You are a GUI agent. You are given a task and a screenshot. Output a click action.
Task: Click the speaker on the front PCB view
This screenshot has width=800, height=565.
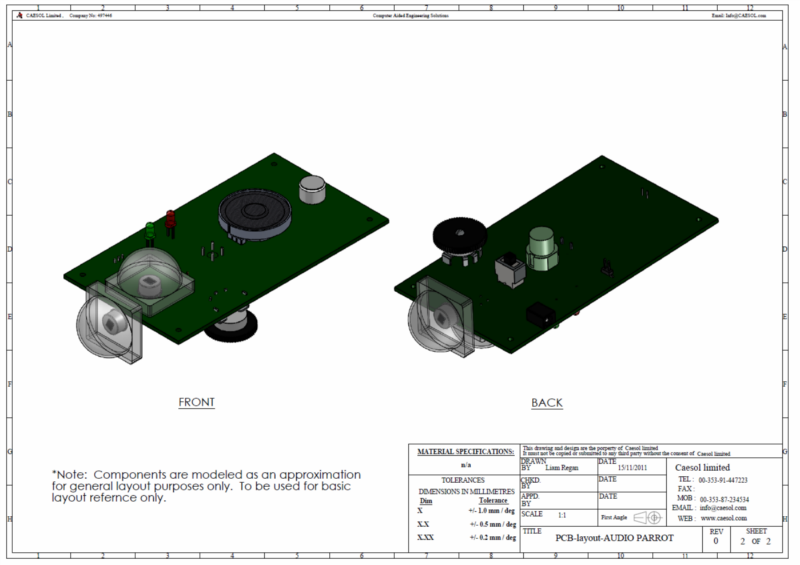pyautogui.click(x=255, y=215)
